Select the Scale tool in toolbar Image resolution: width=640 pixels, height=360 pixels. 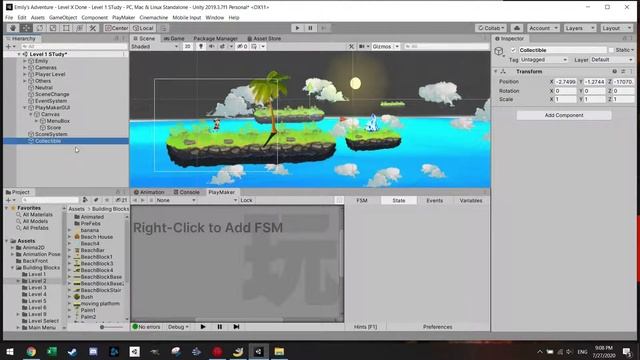pyautogui.click(x=53, y=28)
